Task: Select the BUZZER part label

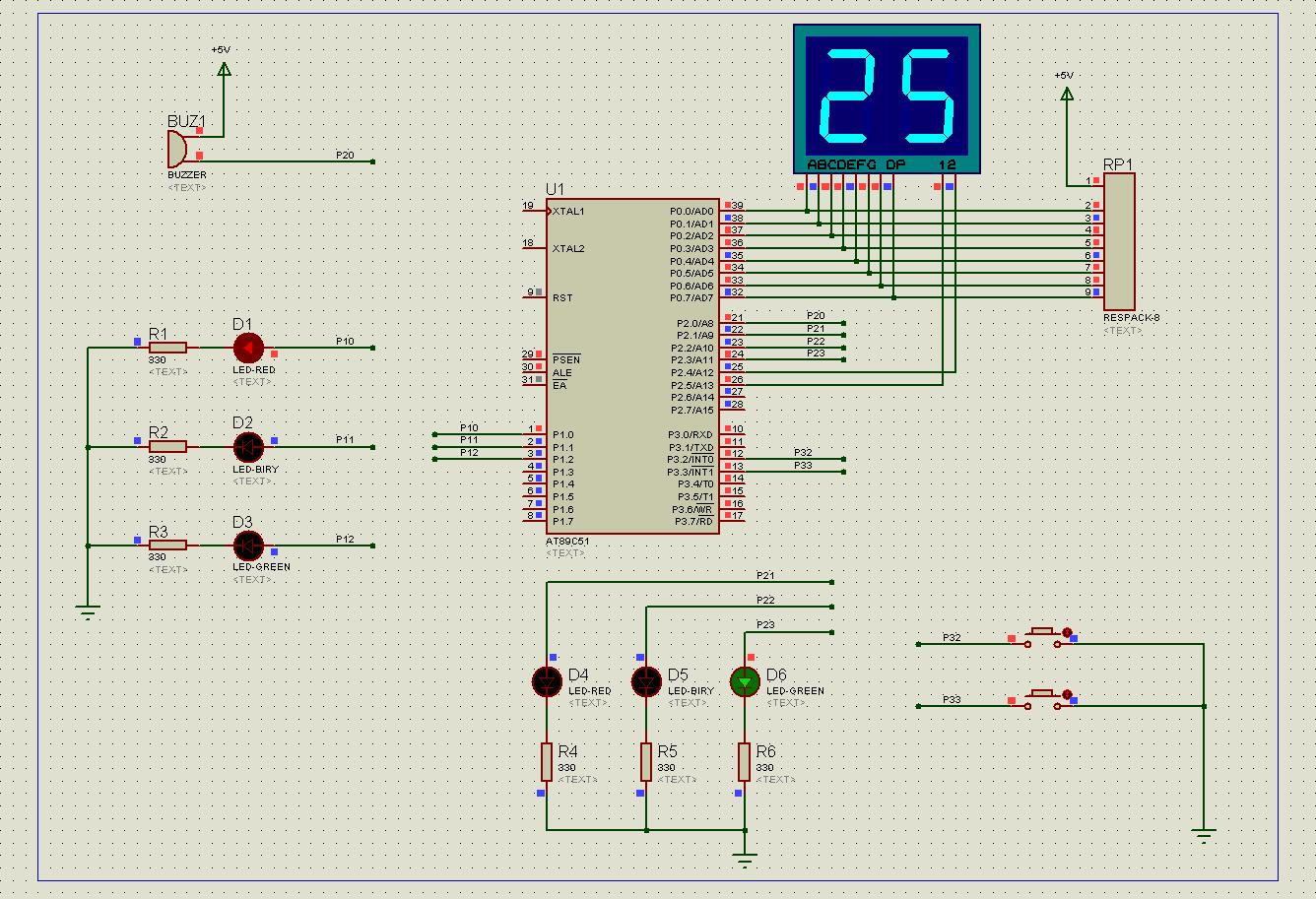Action: 187,175
